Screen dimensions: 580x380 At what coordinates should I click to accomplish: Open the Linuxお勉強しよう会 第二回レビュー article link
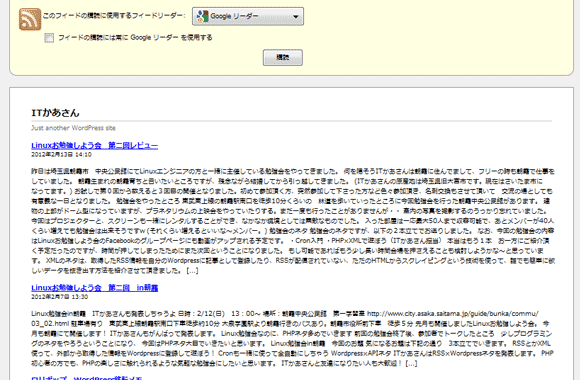tap(95, 146)
